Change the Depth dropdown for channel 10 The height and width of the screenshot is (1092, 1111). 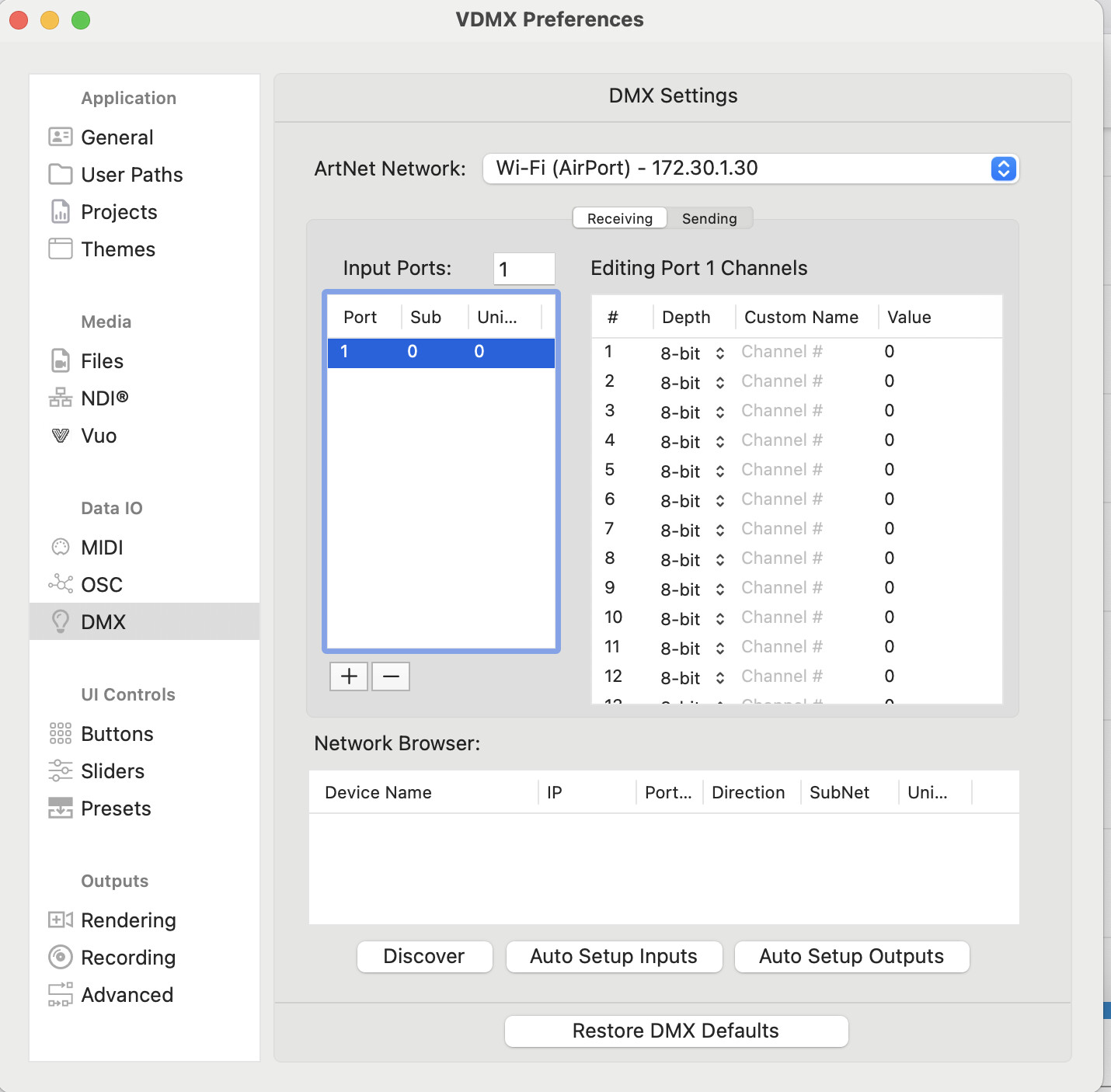(693, 619)
